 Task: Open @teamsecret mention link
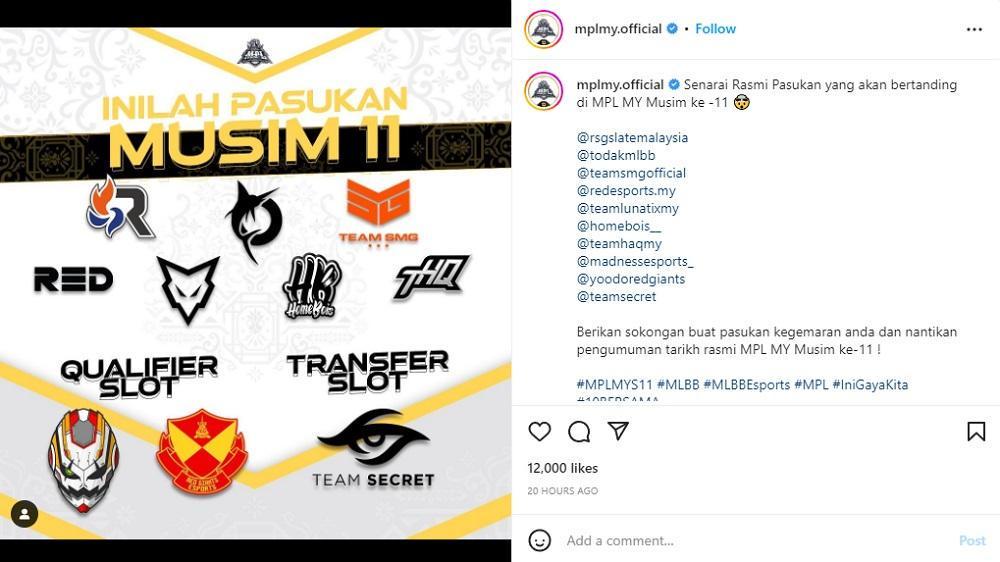pos(616,297)
